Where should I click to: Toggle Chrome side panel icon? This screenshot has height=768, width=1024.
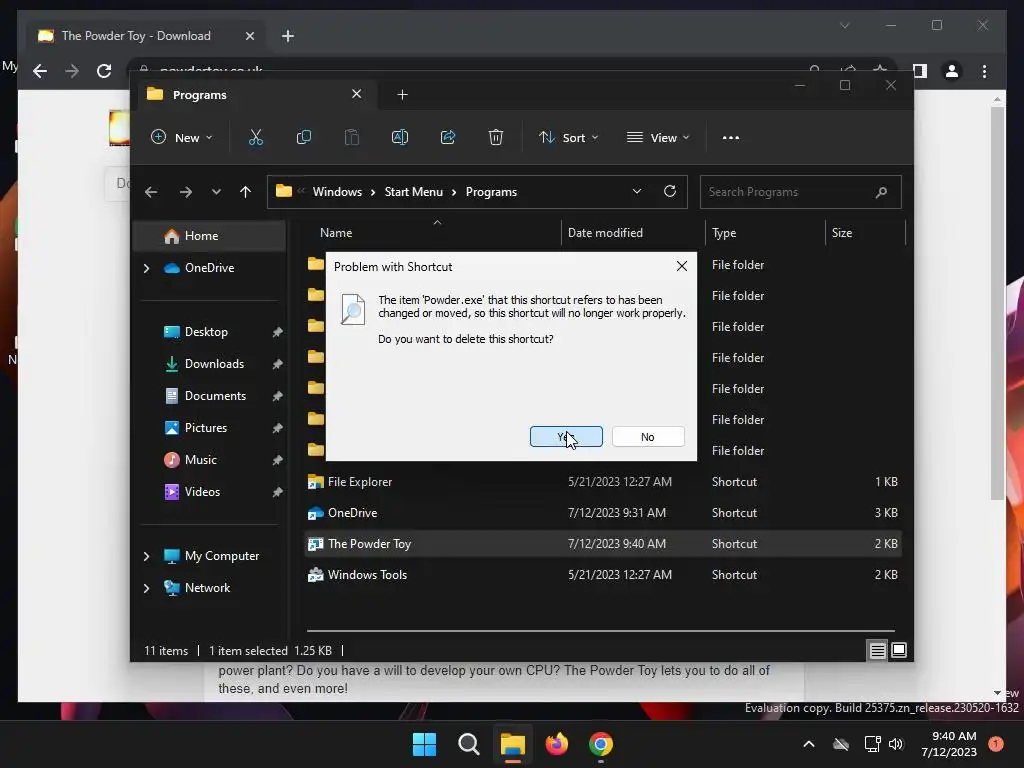[x=920, y=71]
